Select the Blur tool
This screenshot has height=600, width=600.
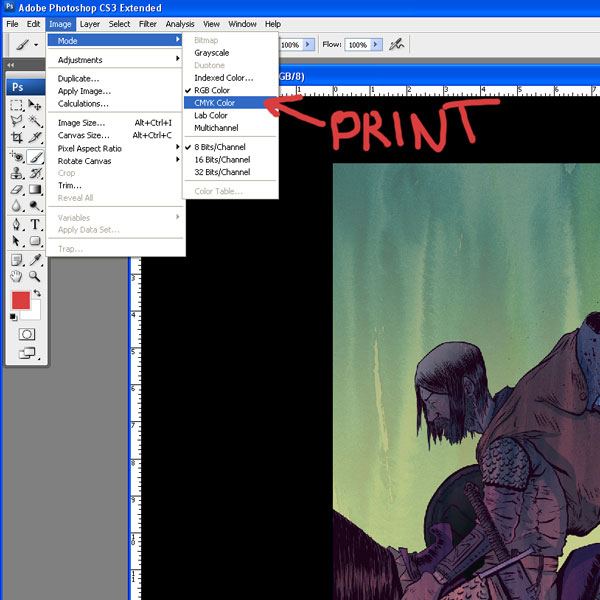16,206
